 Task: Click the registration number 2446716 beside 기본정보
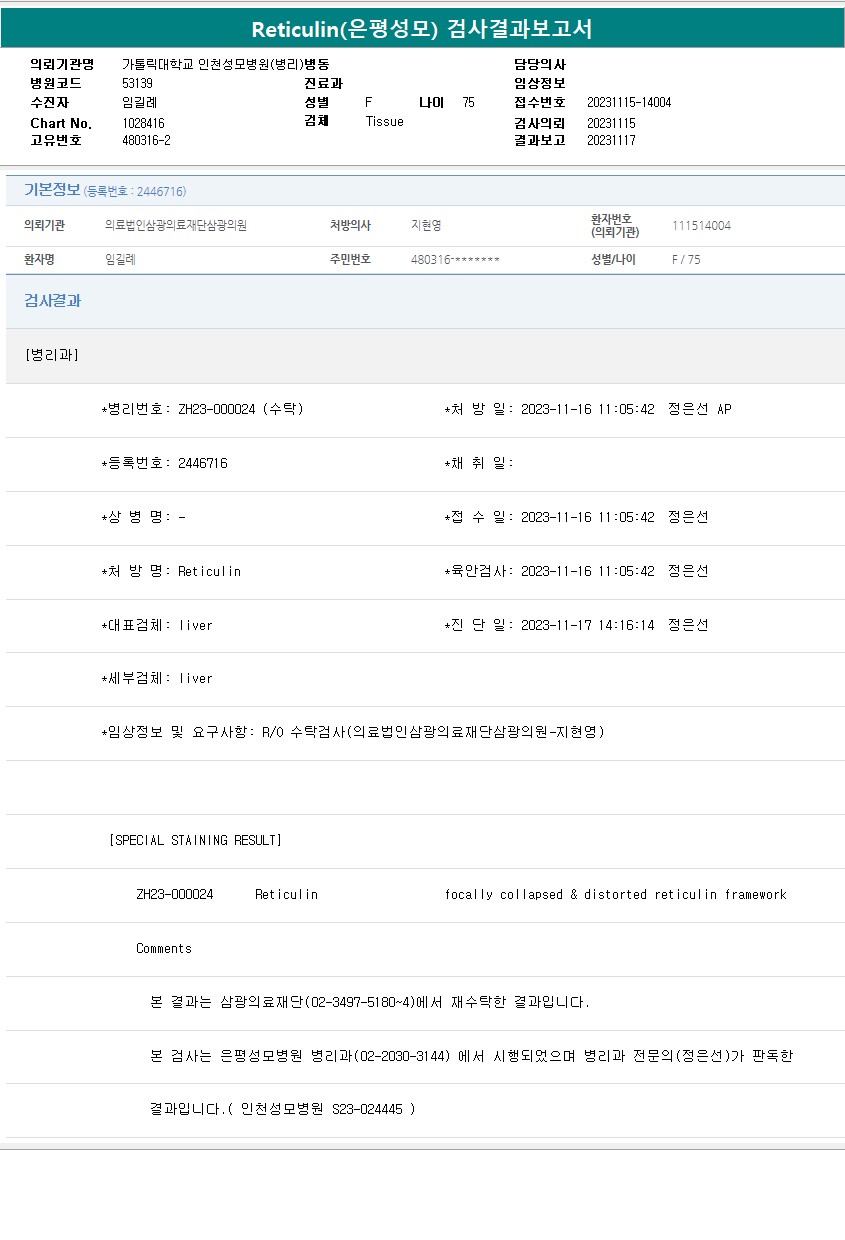[134, 191]
